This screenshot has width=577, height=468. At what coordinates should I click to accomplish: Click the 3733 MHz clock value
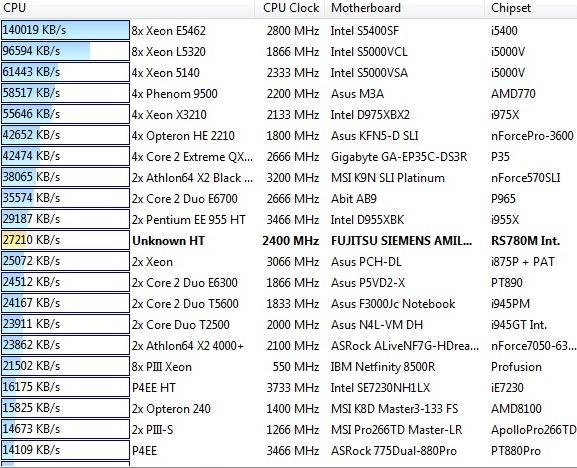(293, 387)
